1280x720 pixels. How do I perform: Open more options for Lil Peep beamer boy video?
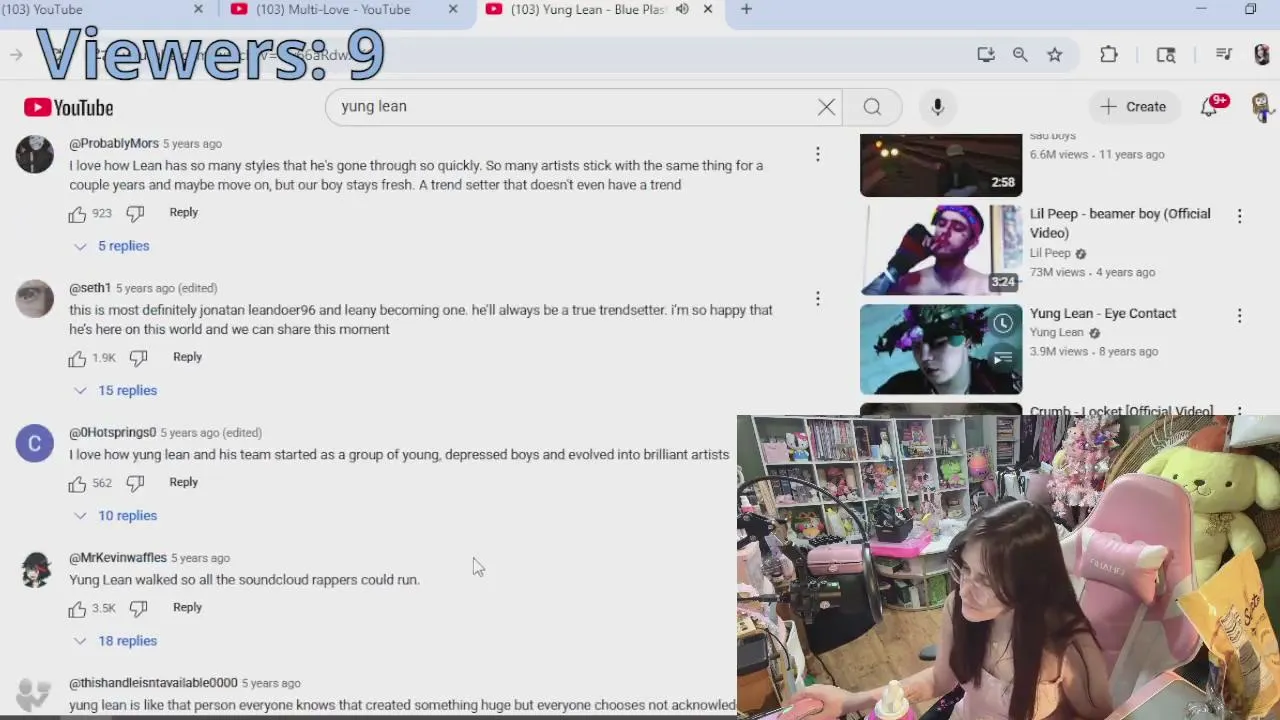click(x=1239, y=216)
